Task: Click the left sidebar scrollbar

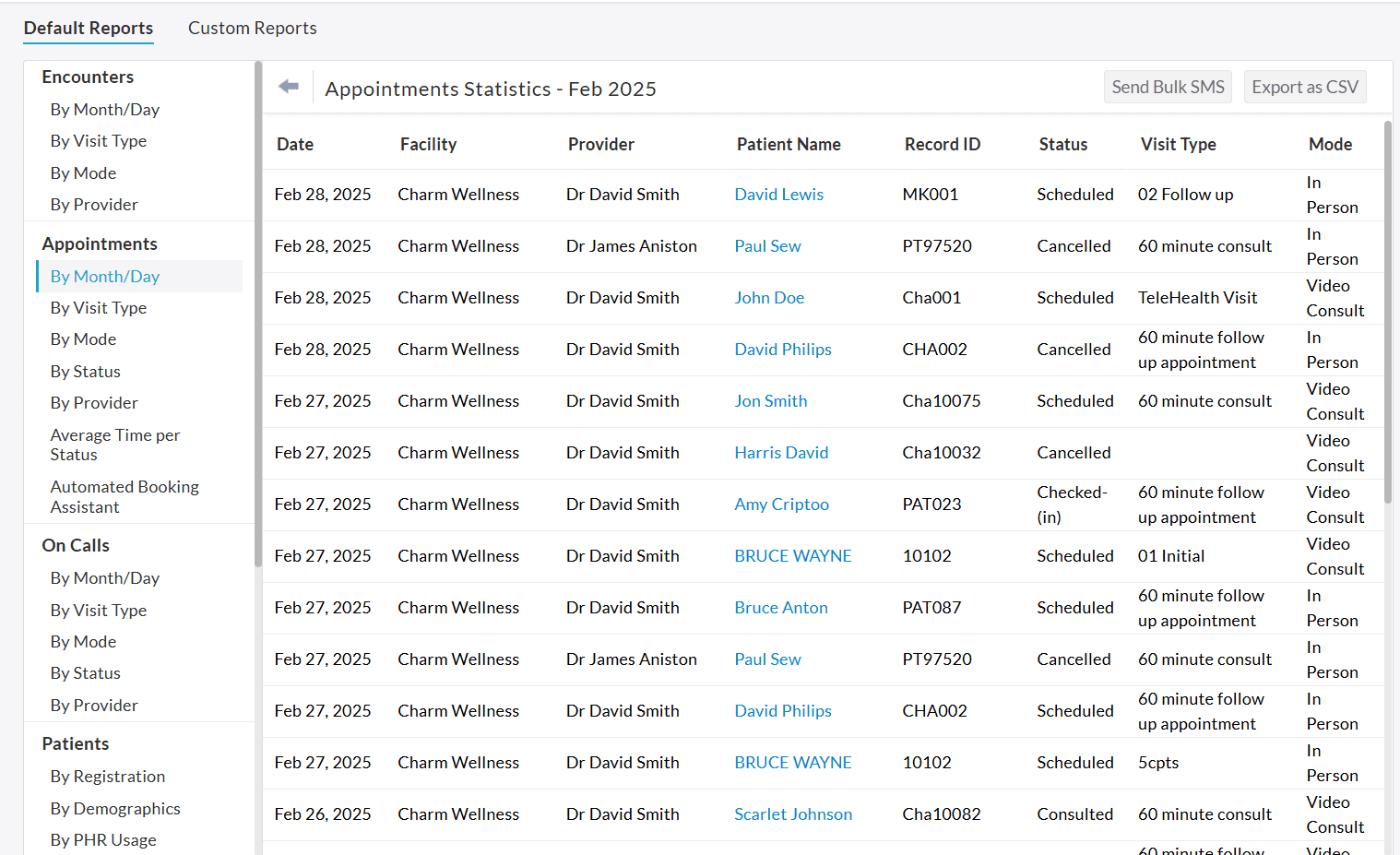Action: click(x=258, y=314)
